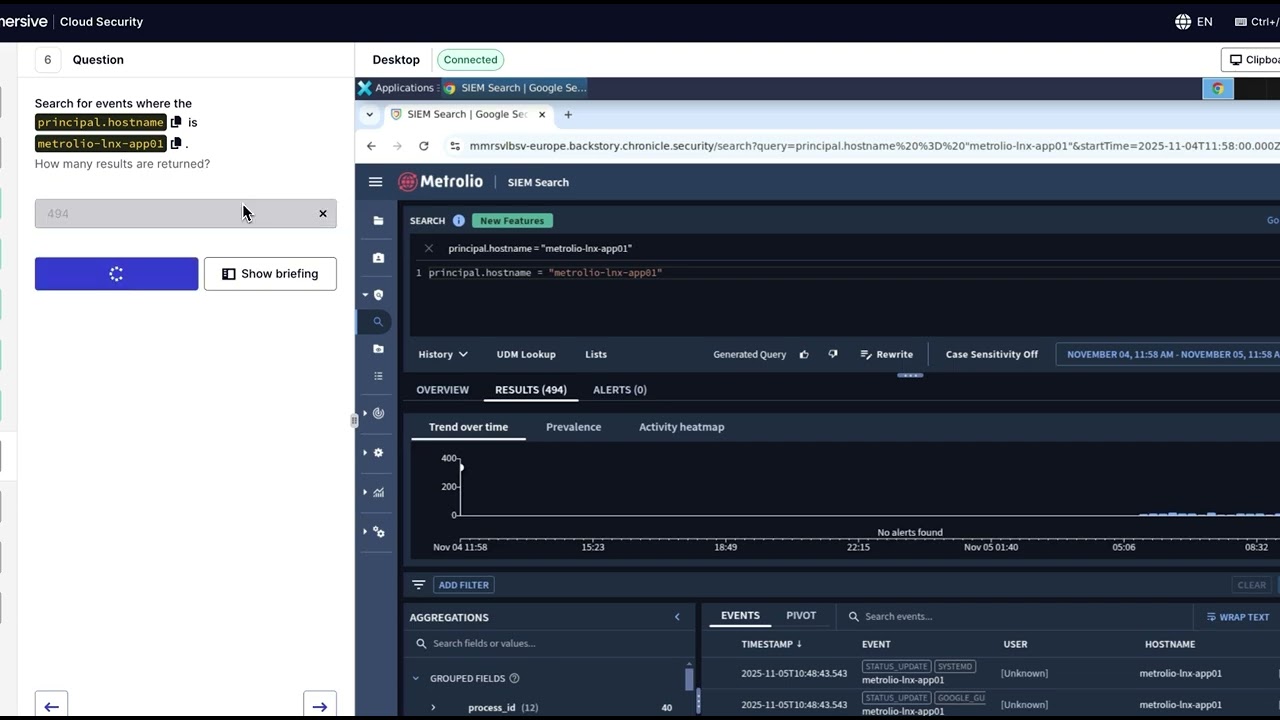Select the Trend over time tab
Screen dimensions: 1280x720
coord(468,427)
